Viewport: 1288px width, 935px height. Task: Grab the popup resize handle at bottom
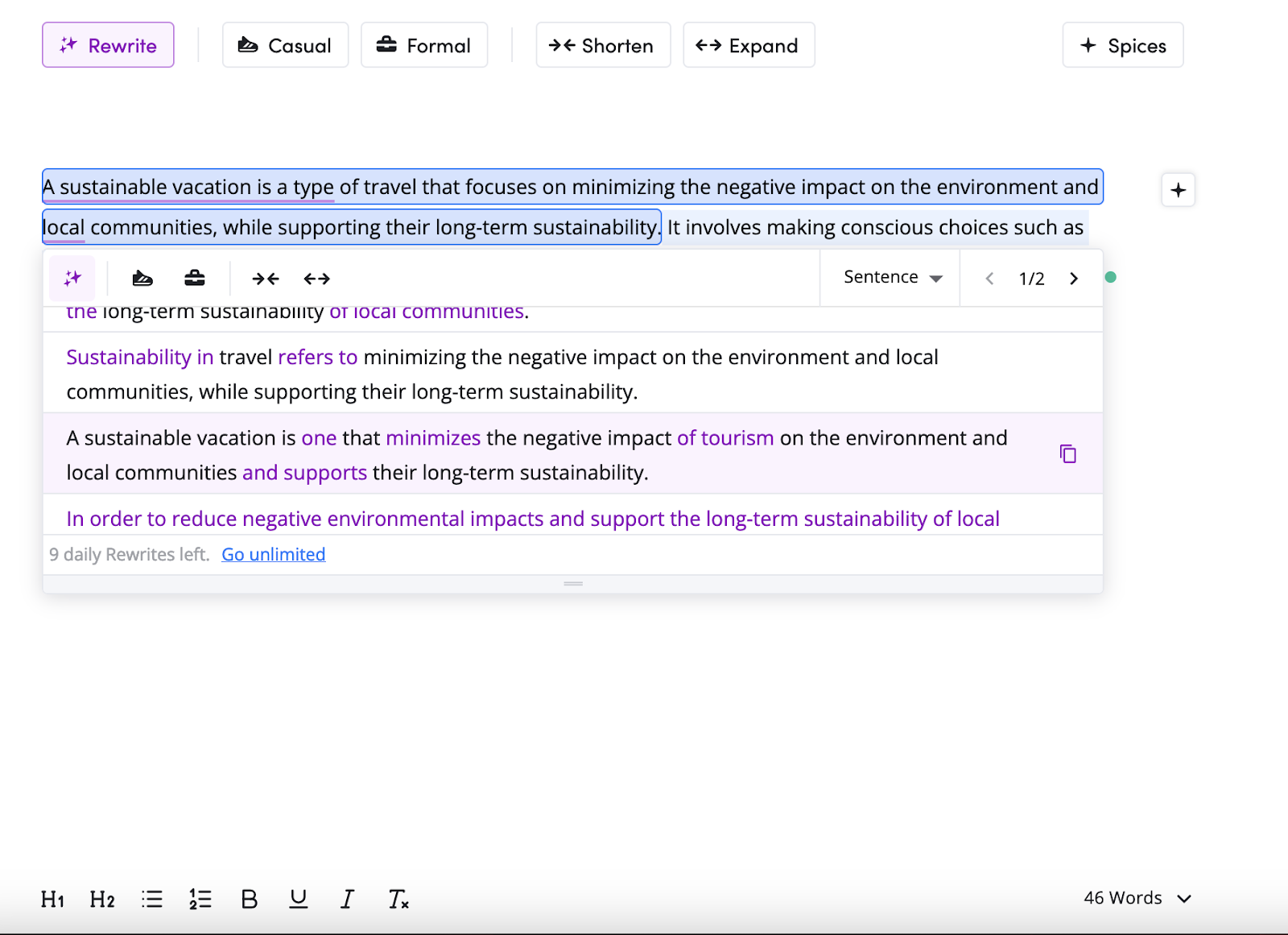[x=573, y=584]
